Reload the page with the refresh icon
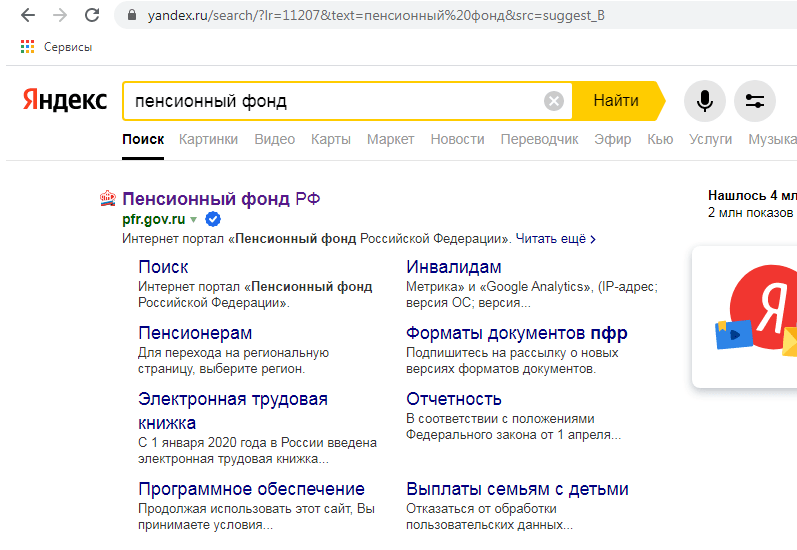This screenshot has height=550, width=797. pos(92,15)
